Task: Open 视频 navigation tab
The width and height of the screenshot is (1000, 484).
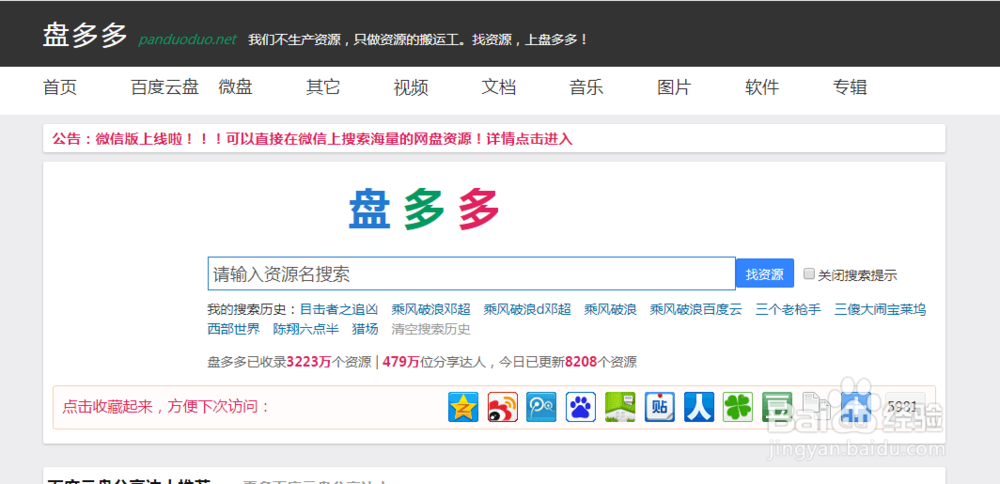Action: 411,87
